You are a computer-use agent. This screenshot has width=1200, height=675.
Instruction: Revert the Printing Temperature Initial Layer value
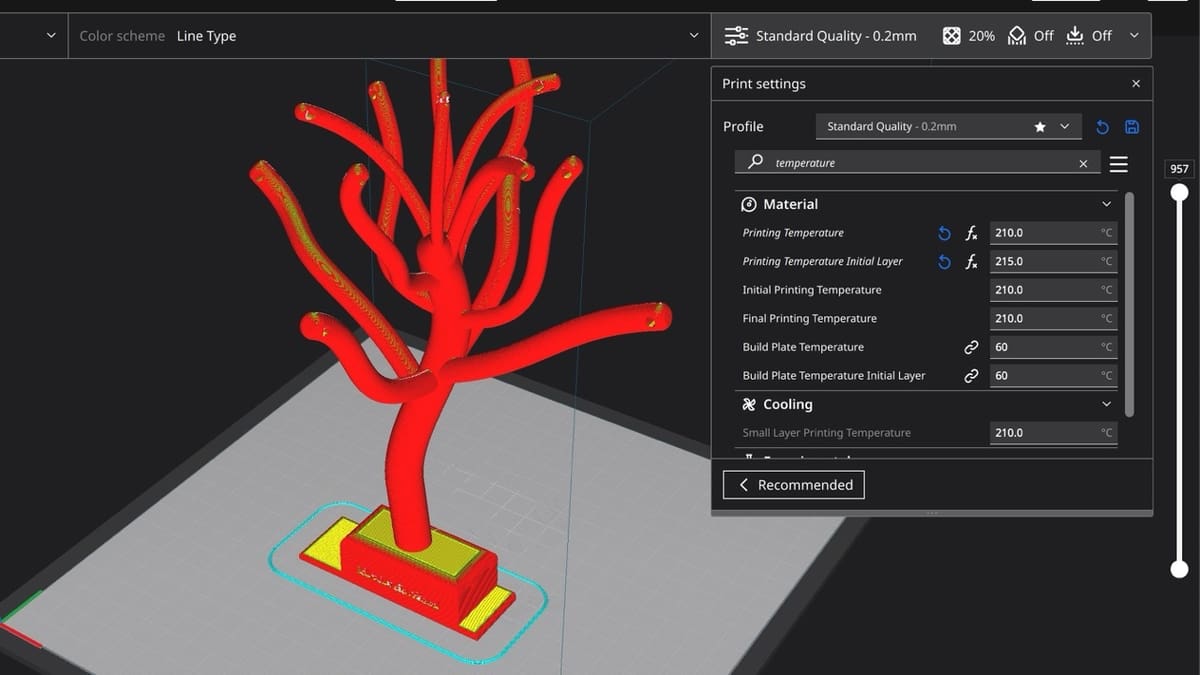click(944, 262)
